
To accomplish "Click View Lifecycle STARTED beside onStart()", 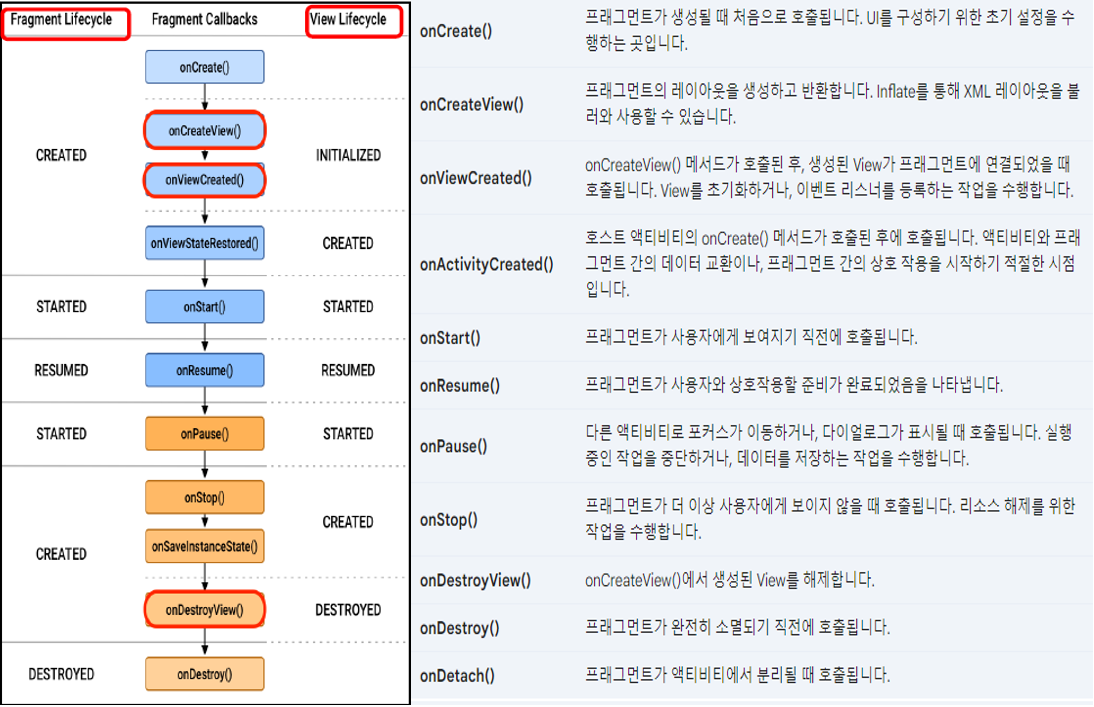I will (347, 306).
